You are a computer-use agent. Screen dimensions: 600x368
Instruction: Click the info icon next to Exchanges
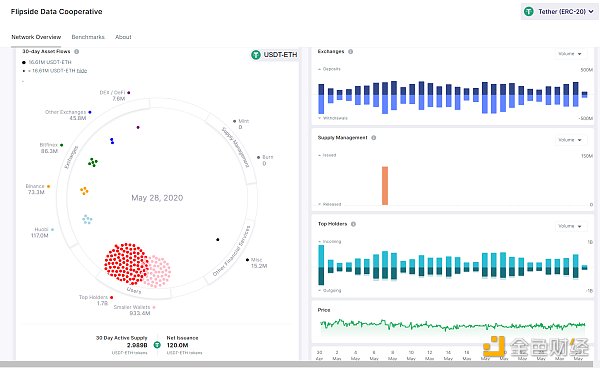(351, 52)
